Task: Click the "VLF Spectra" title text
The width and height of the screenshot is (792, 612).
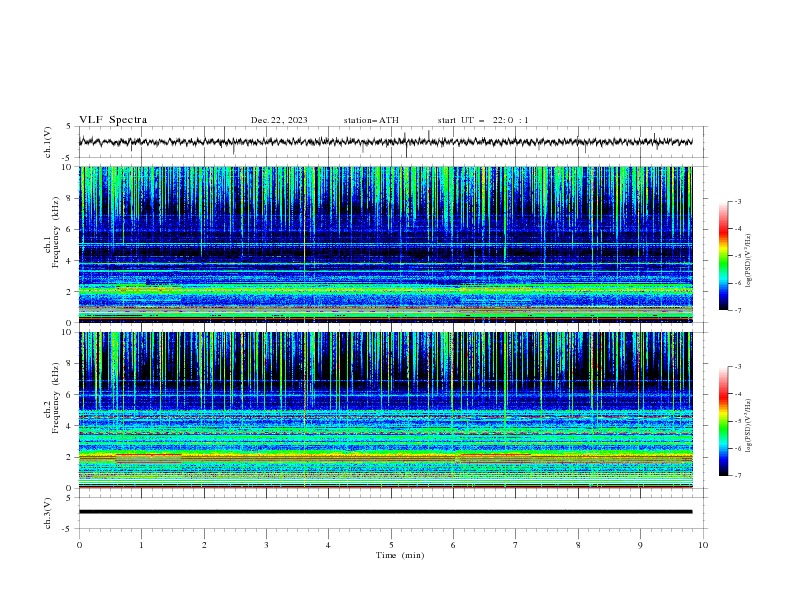Action: pos(113,120)
